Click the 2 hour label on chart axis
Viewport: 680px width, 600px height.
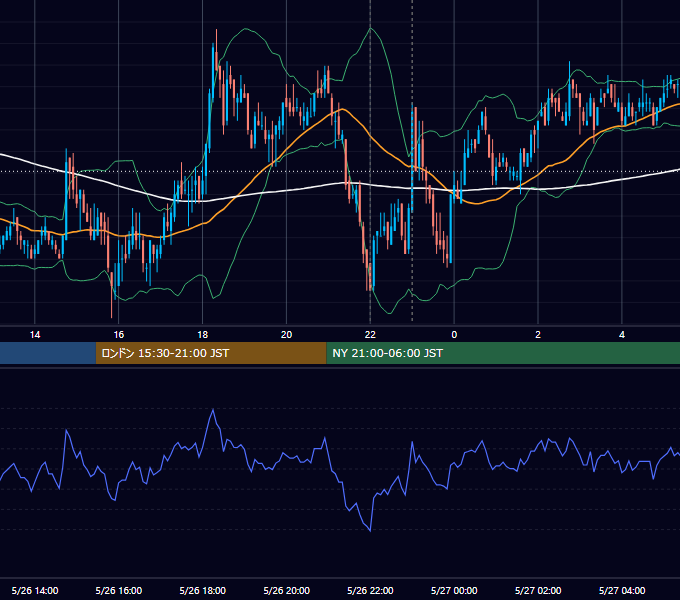click(538, 335)
